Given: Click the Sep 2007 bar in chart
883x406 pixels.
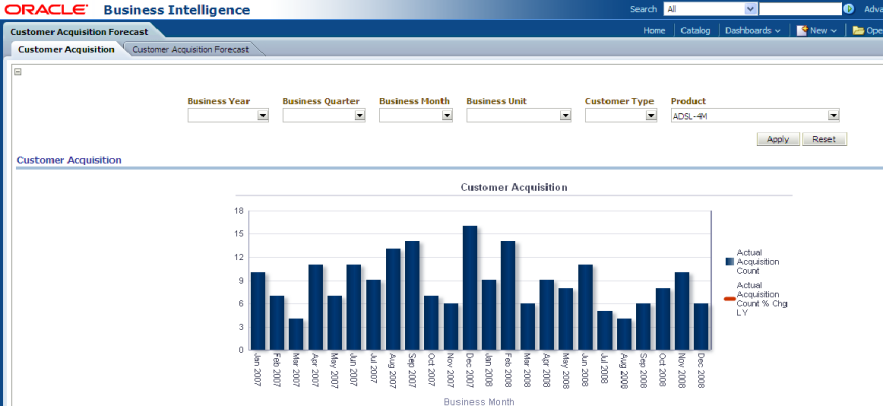Looking at the screenshot, I should pos(412,296).
